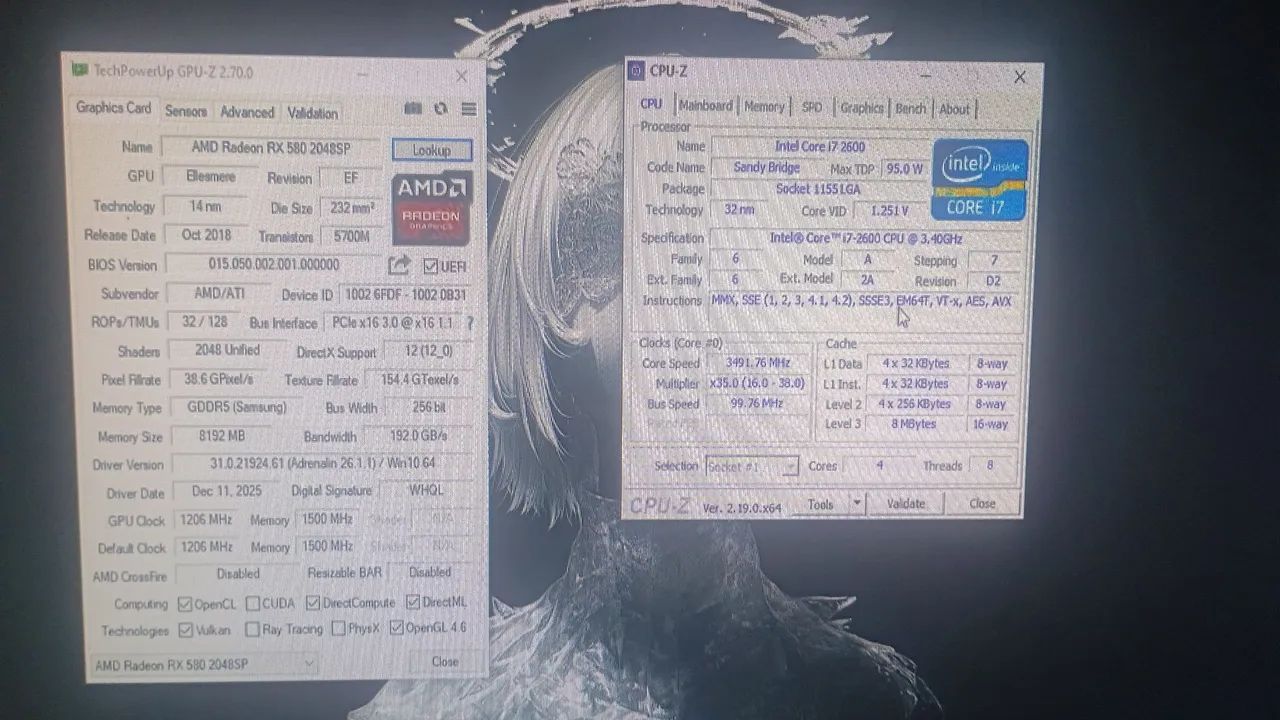
Task: Click the BIOS export share icon
Action: [x=399, y=265]
